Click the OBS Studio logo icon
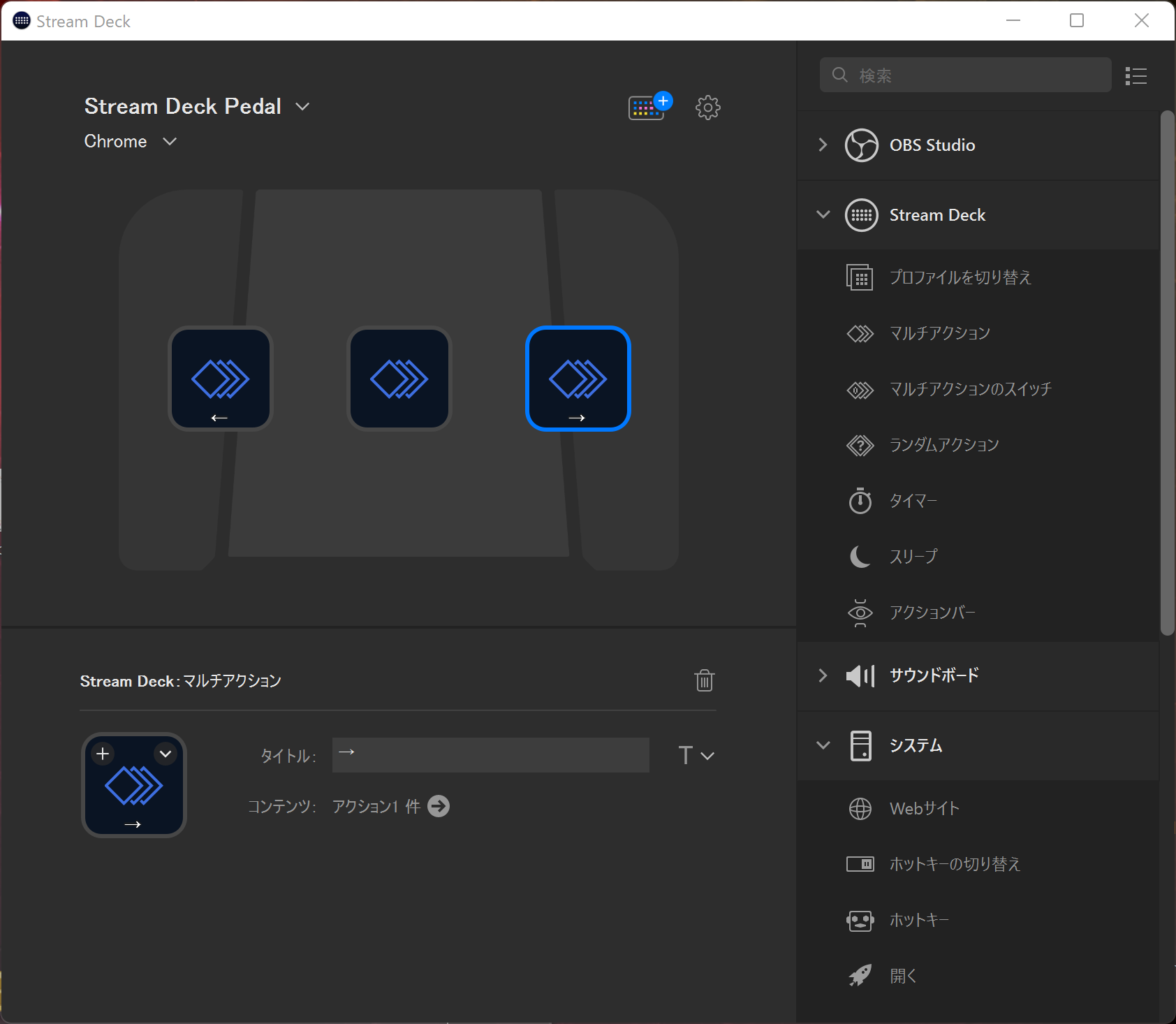Viewport: 1176px width, 1024px height. pos(861,145)
